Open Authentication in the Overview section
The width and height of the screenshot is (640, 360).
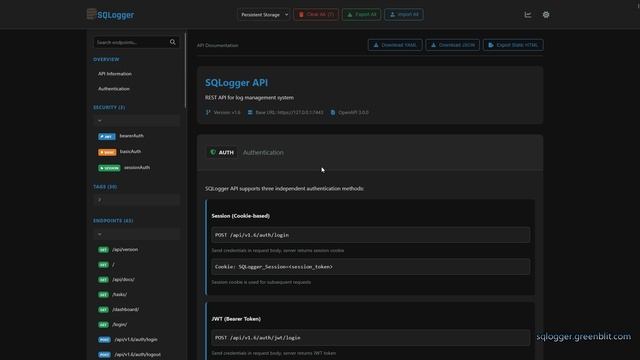point(114,89)
